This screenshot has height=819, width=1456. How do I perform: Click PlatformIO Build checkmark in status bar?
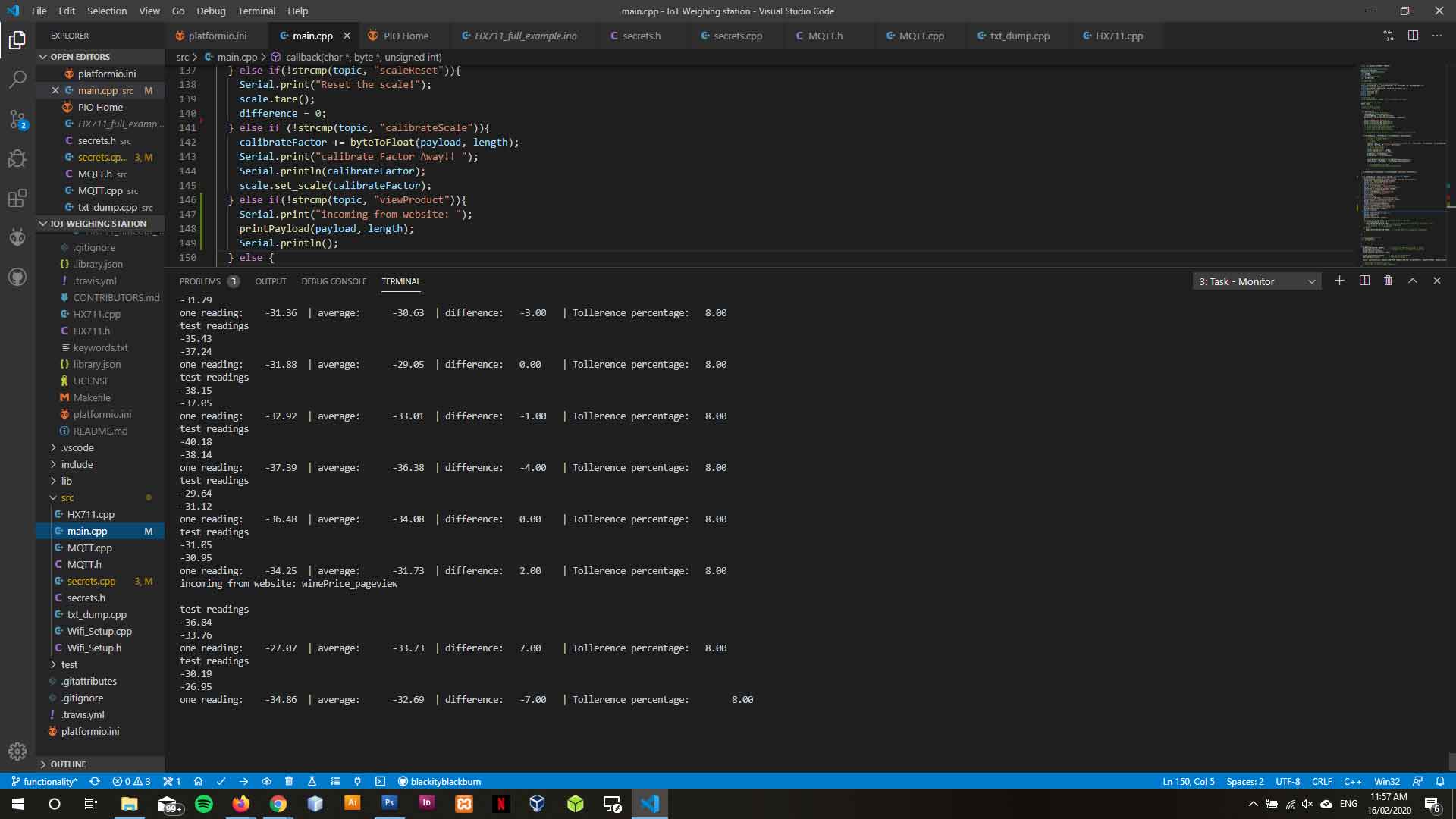(x=221, y=781)
